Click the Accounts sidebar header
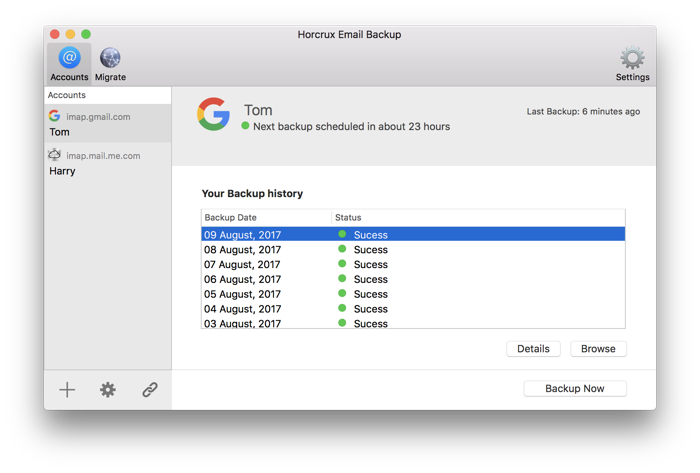700x473 pixels. point(108,95)
